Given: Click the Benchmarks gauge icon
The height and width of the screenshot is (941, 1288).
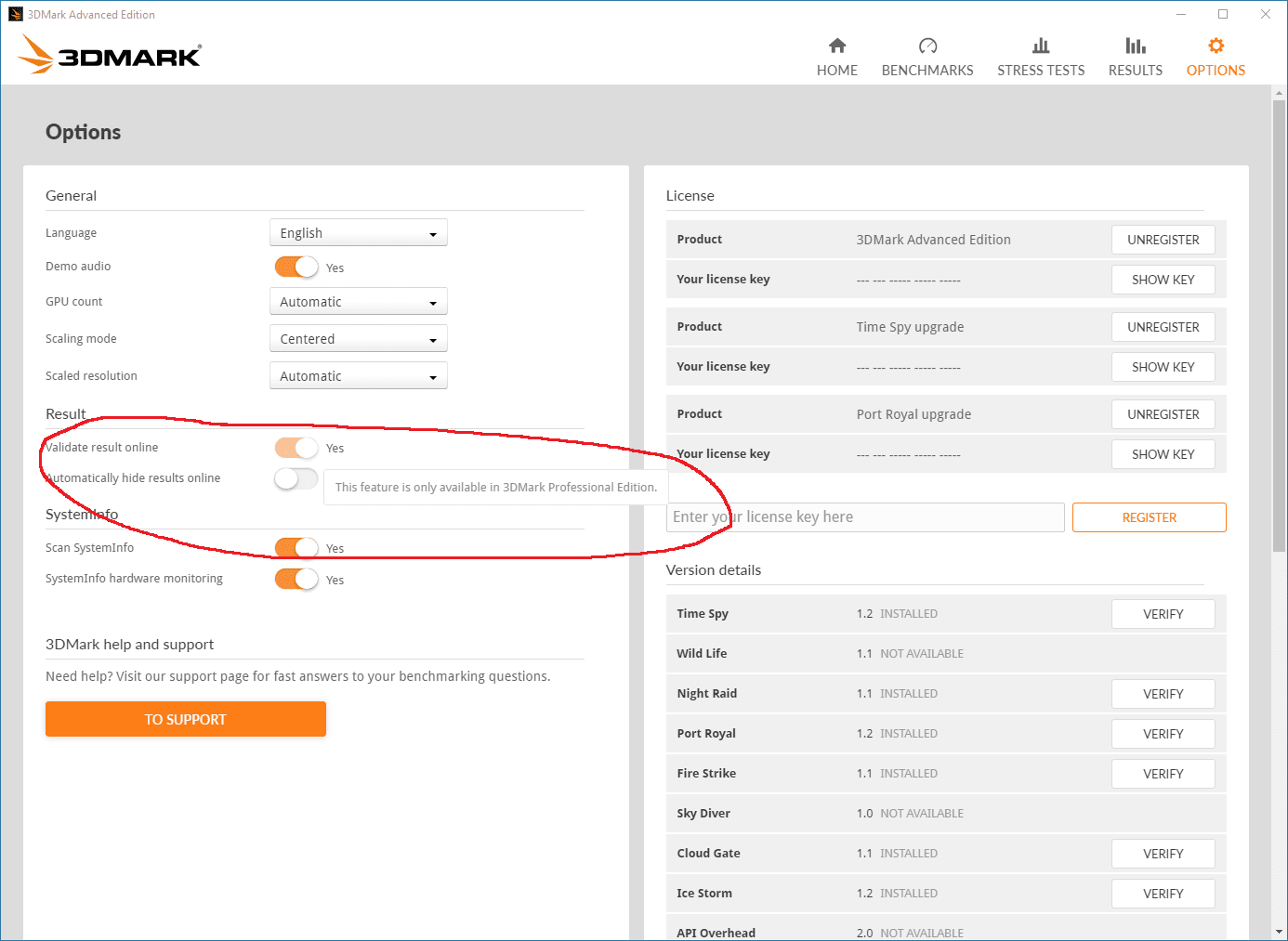Looking at the screenshot, I should [927, 46].
